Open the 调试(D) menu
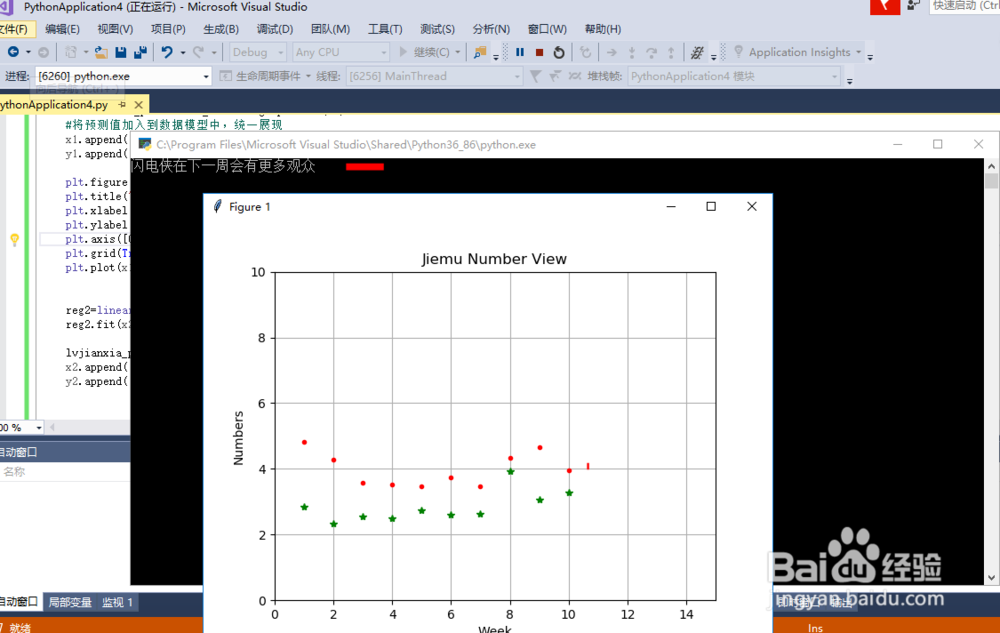This screenshot has height=633, width=1000. coord(275,29)
